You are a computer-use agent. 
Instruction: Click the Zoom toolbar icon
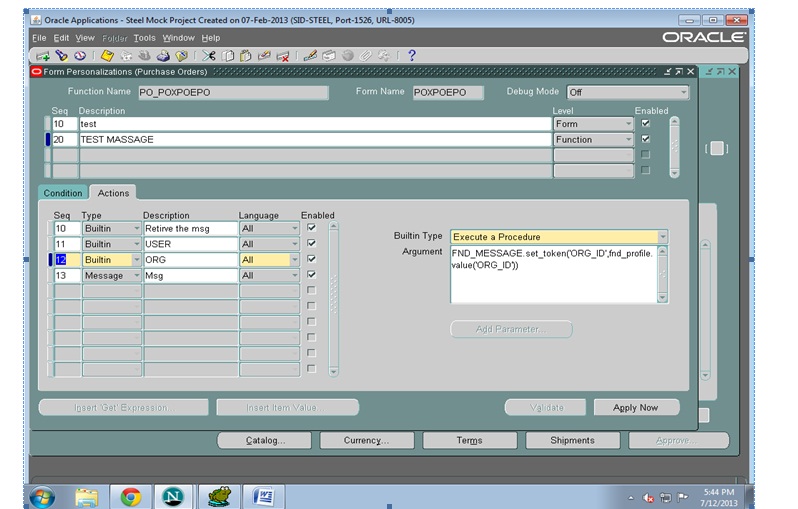point(329,55)
